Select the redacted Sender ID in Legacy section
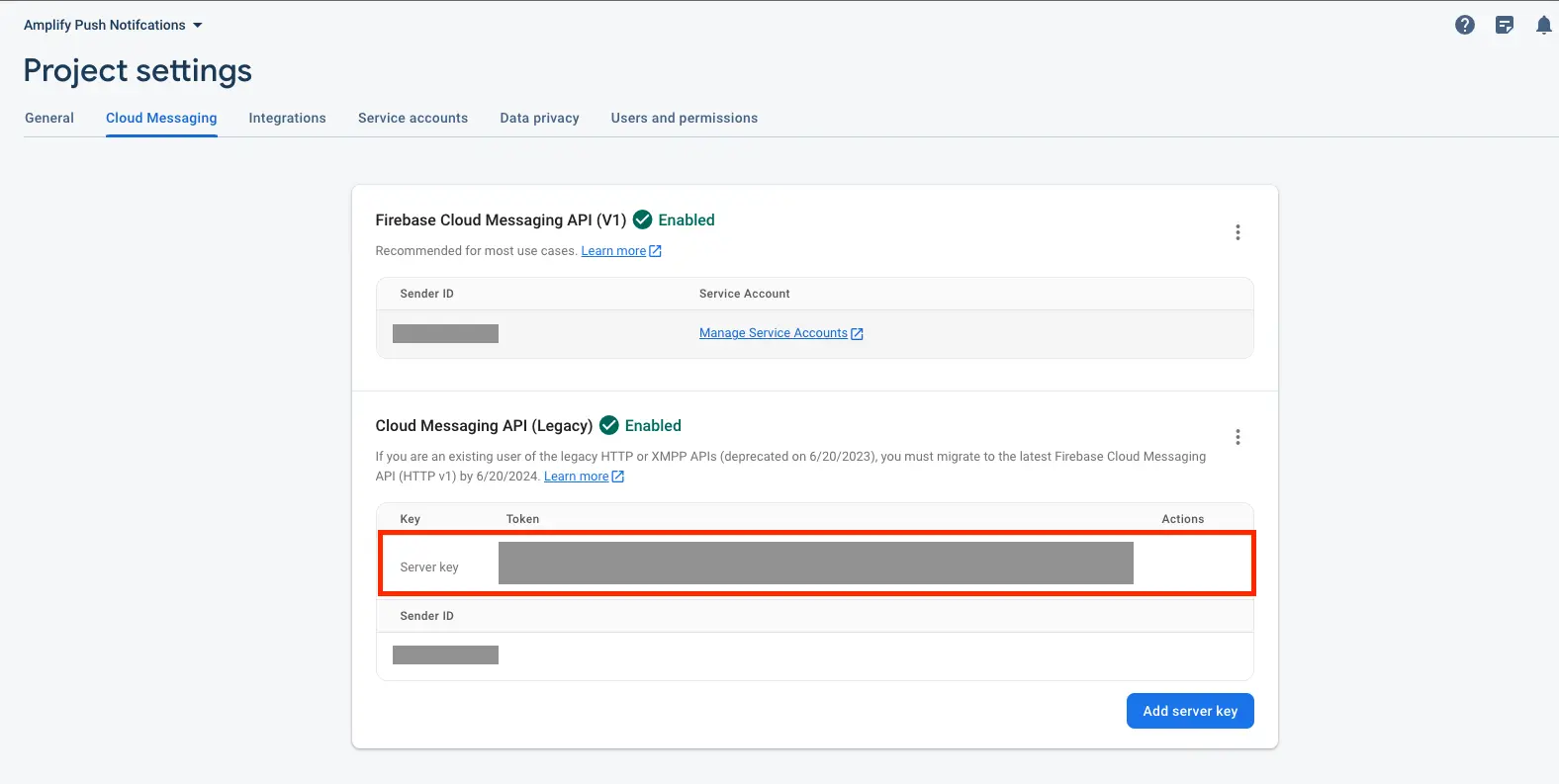1559x784 pixels. click(445, 654)
